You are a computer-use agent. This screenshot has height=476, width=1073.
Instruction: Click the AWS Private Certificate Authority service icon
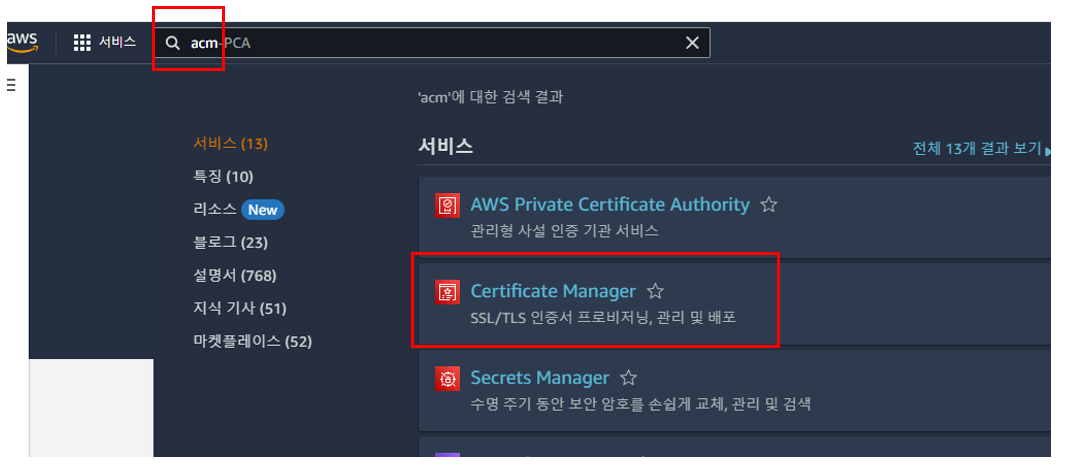coord(447,205)
